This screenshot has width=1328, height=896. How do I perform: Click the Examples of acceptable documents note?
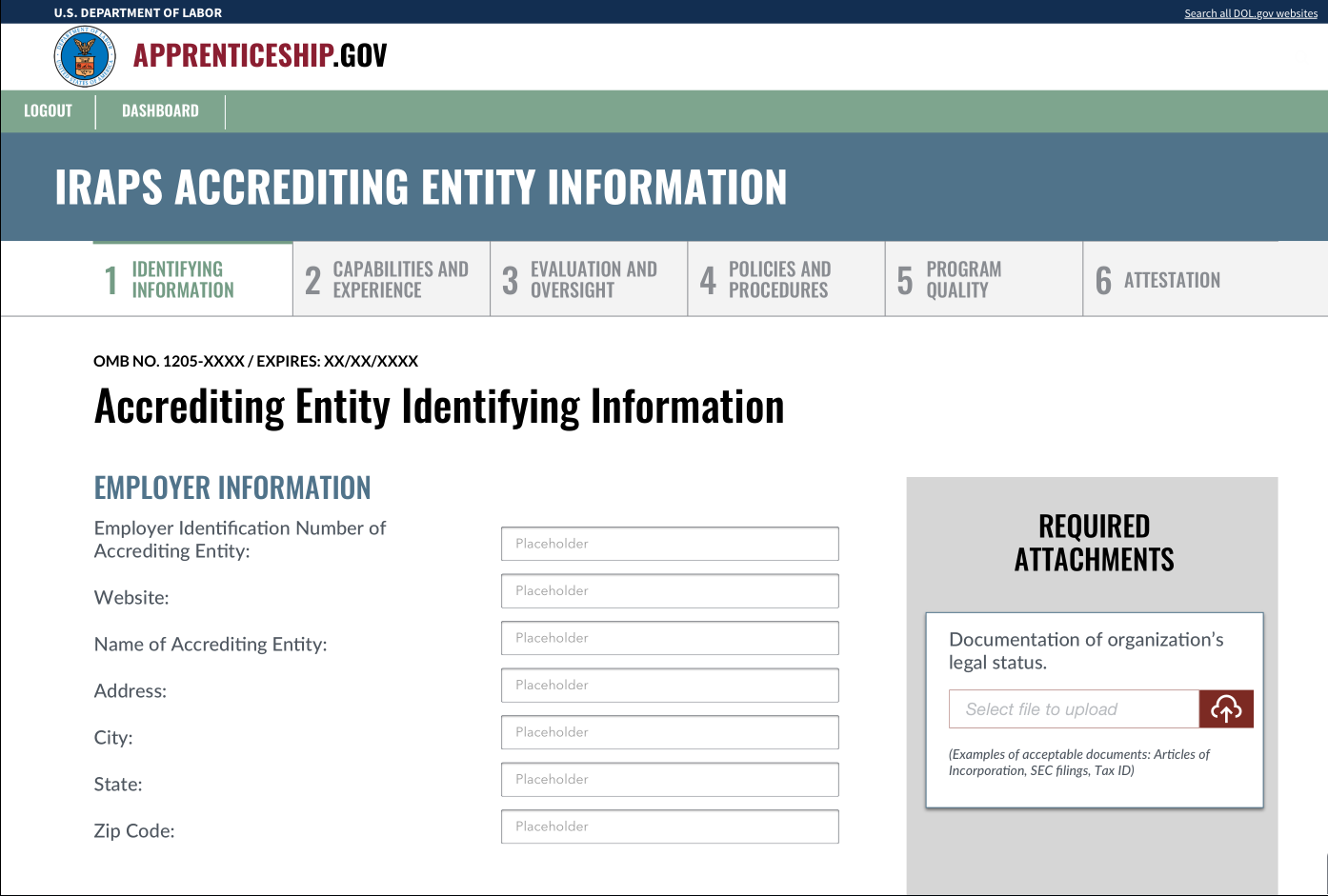coord(1078,763)
